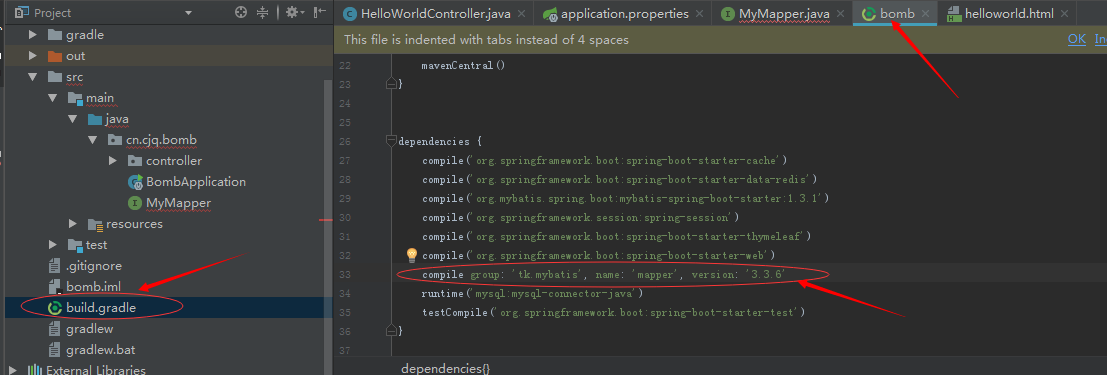Click the light bulb intention icon

pos(412,254)
